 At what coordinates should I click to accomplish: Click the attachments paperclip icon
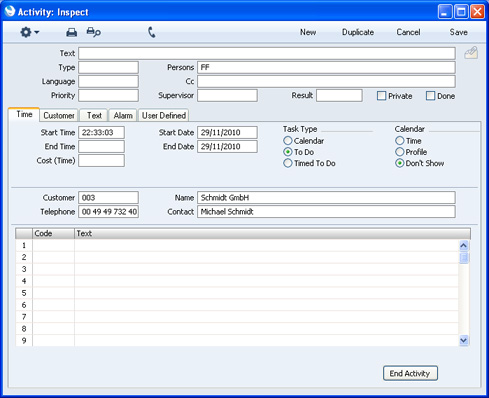coord(471,53)
